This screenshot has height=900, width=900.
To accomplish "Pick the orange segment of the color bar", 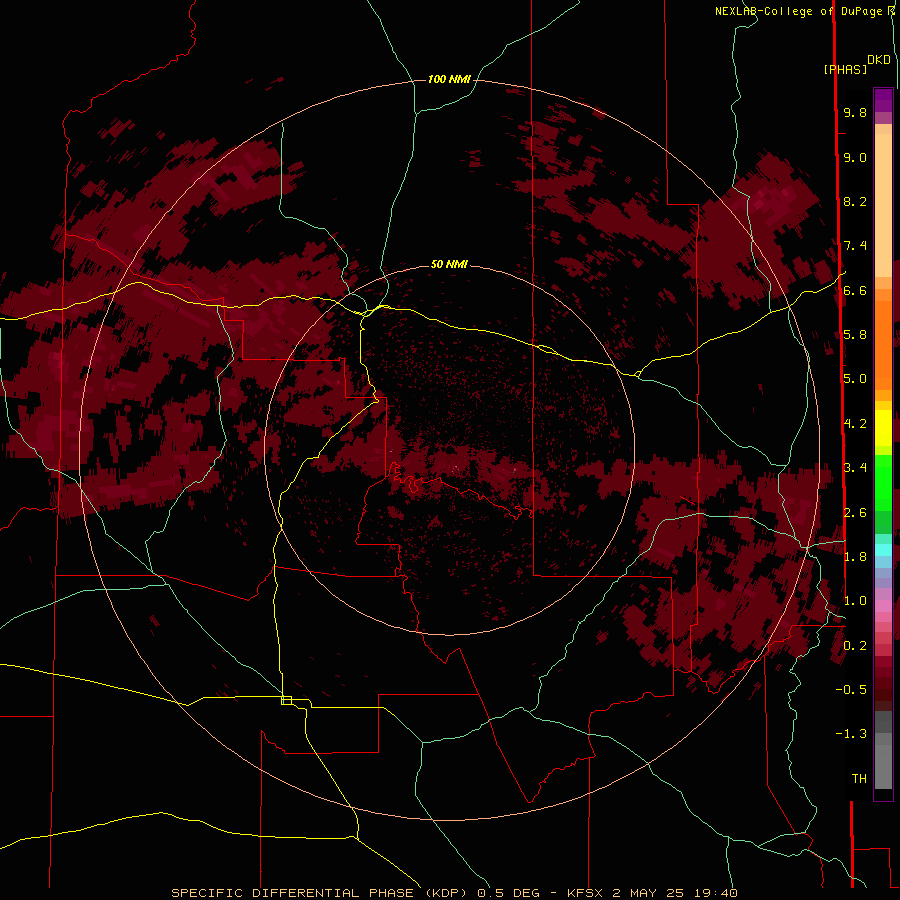I will (x=883, y=344).
